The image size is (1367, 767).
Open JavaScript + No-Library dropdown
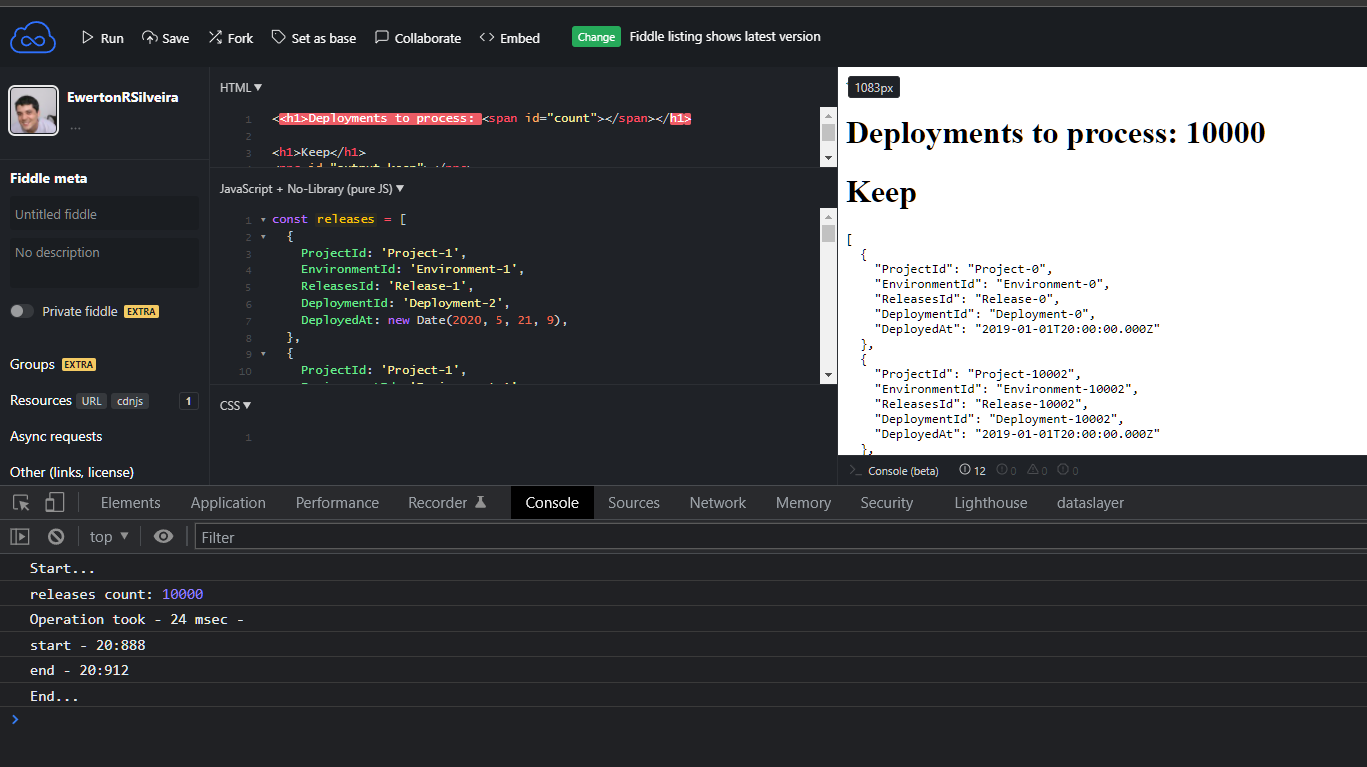click(312, 188)
